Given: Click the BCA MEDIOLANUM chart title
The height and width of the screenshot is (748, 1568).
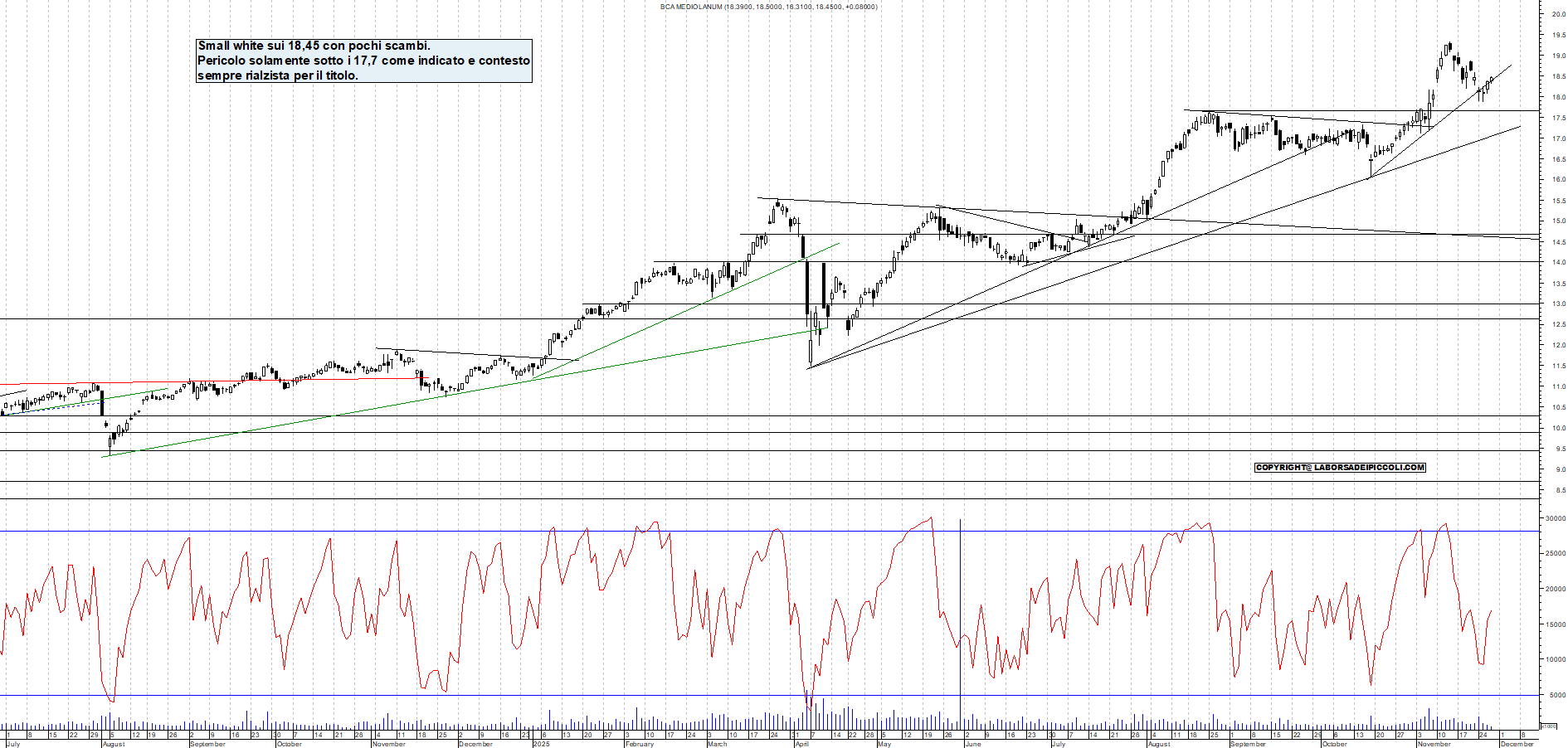Looking at the screenshot, I should pyautogui.click(x=767, y=6).
